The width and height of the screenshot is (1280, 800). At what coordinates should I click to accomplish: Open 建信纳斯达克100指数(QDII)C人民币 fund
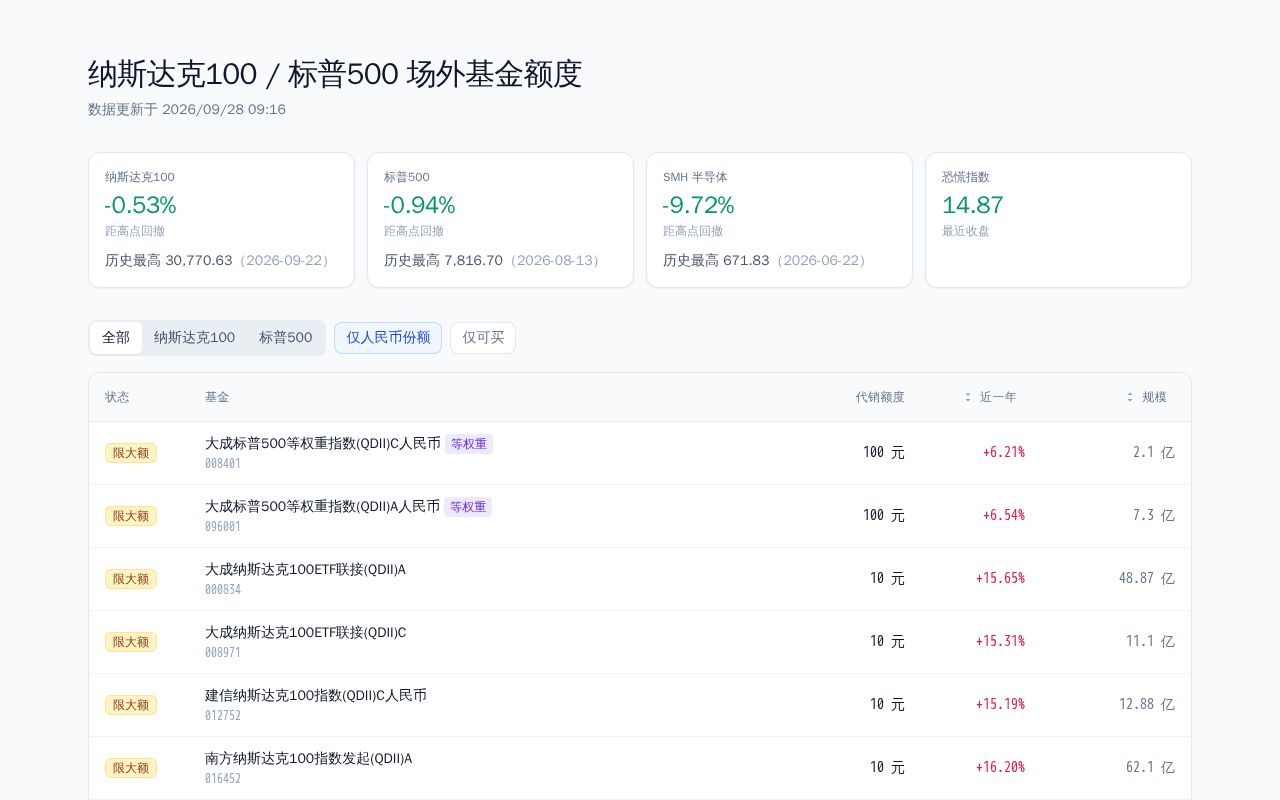pyautogui.click(x=316, y=695)
